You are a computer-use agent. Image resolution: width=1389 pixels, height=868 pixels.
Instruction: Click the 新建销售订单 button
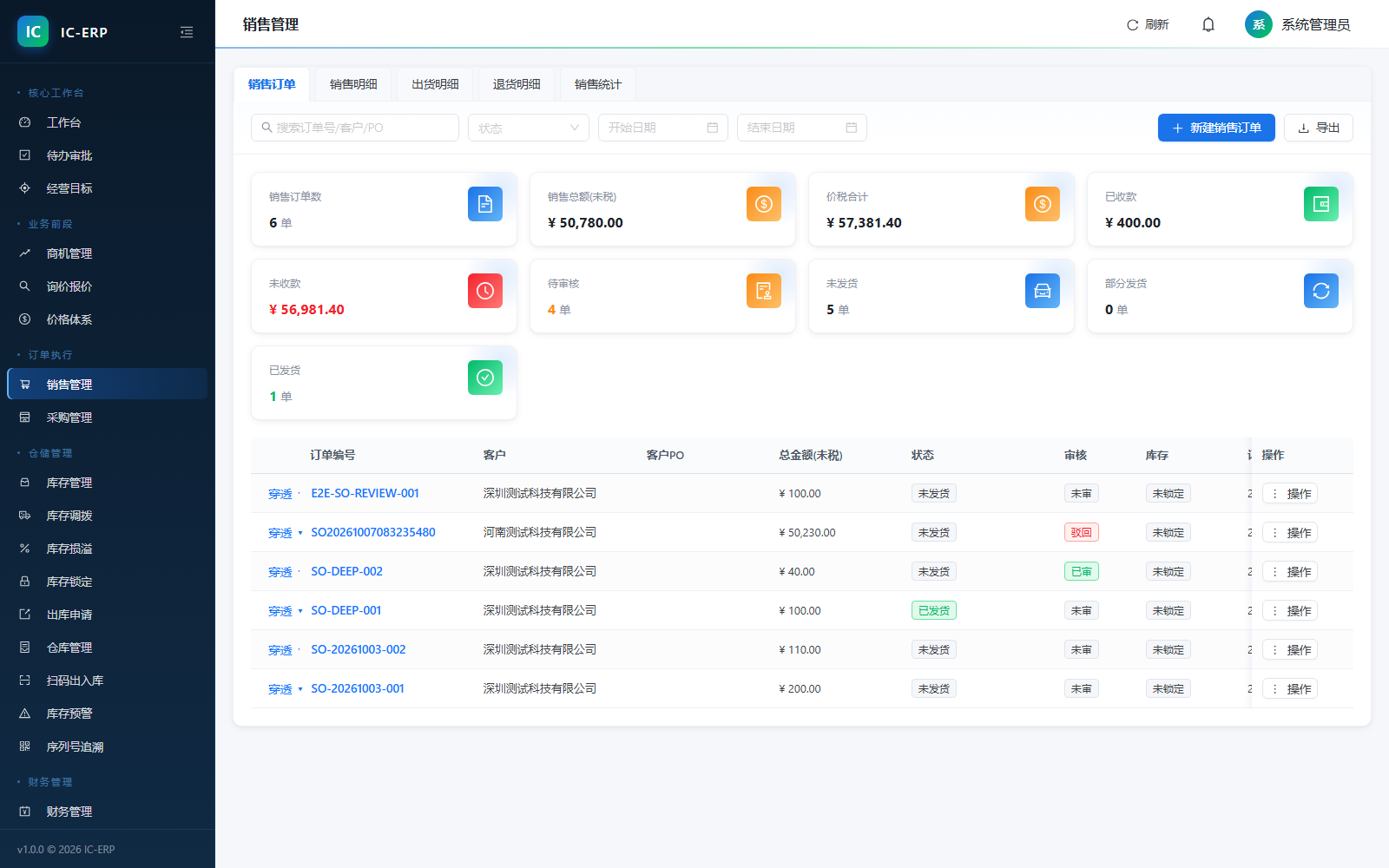pyautogui.click(x=1216, y=128)
